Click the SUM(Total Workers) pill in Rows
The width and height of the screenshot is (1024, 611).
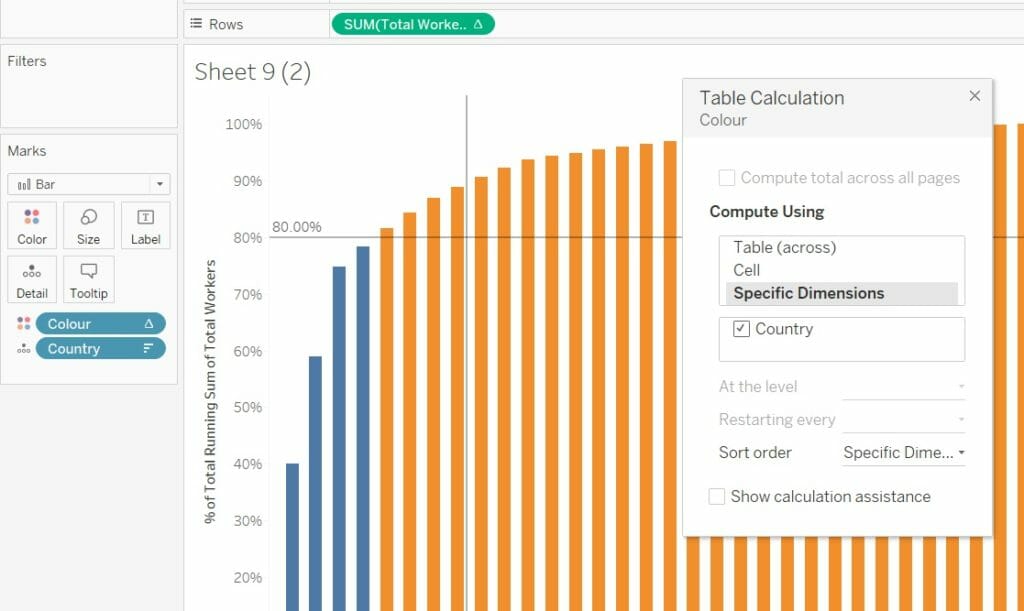412,24
